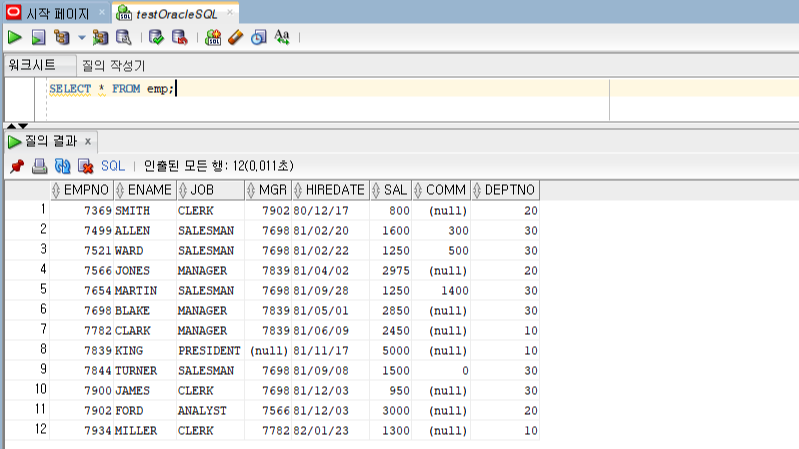Click the PRESIDENT job cell
This screenshot has height=449, width=799.
[x=210, y=351]
